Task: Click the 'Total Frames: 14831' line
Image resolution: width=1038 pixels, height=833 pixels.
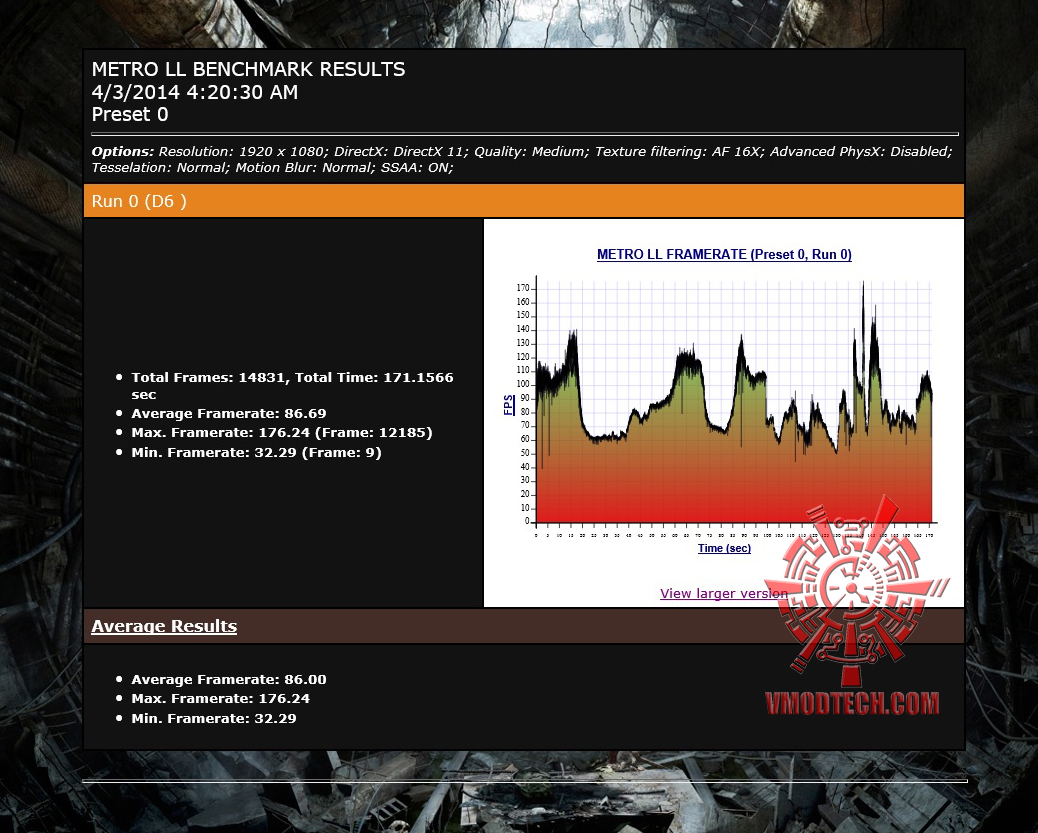Action: point(292,386)
